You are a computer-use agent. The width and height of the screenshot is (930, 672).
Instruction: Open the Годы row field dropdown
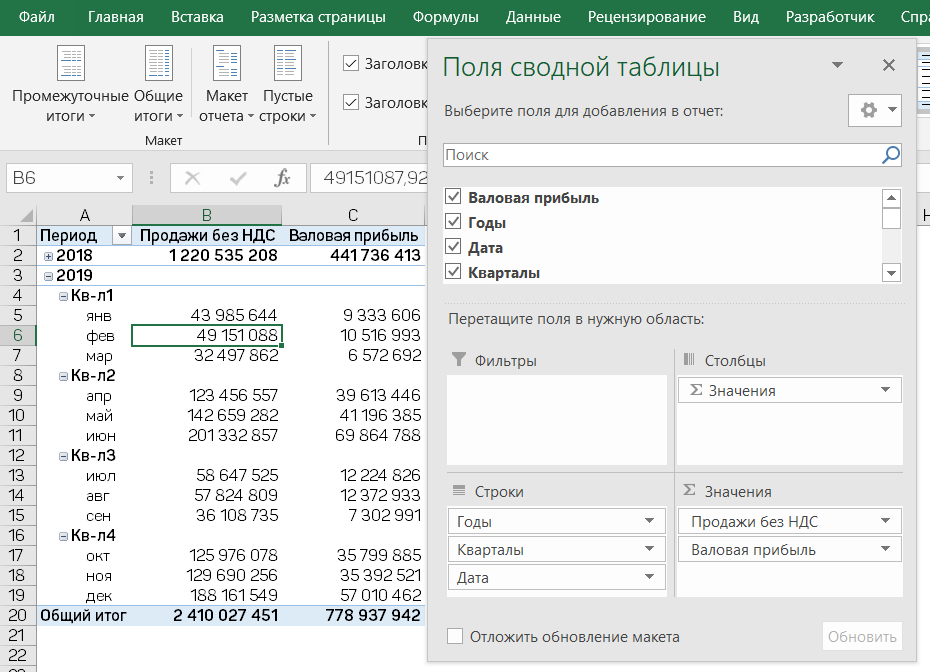[649, 521]
